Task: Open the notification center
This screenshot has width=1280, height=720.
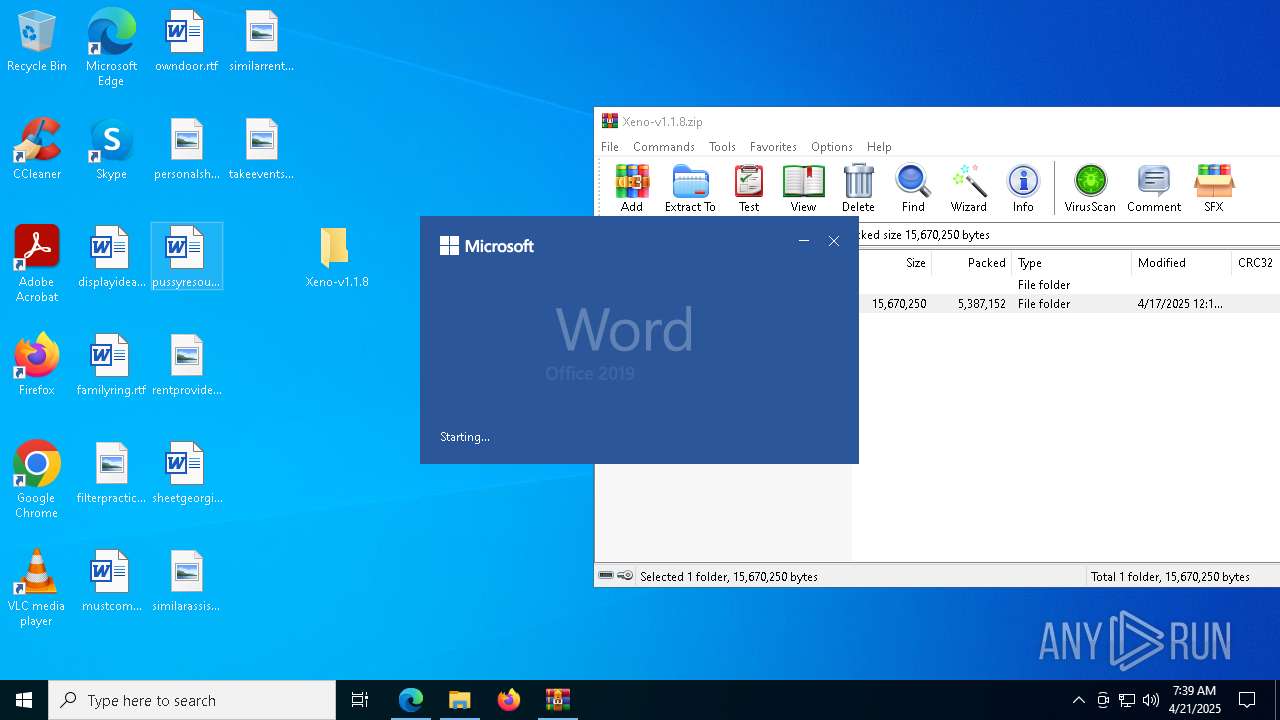Action: click(x=1247, y=700)
